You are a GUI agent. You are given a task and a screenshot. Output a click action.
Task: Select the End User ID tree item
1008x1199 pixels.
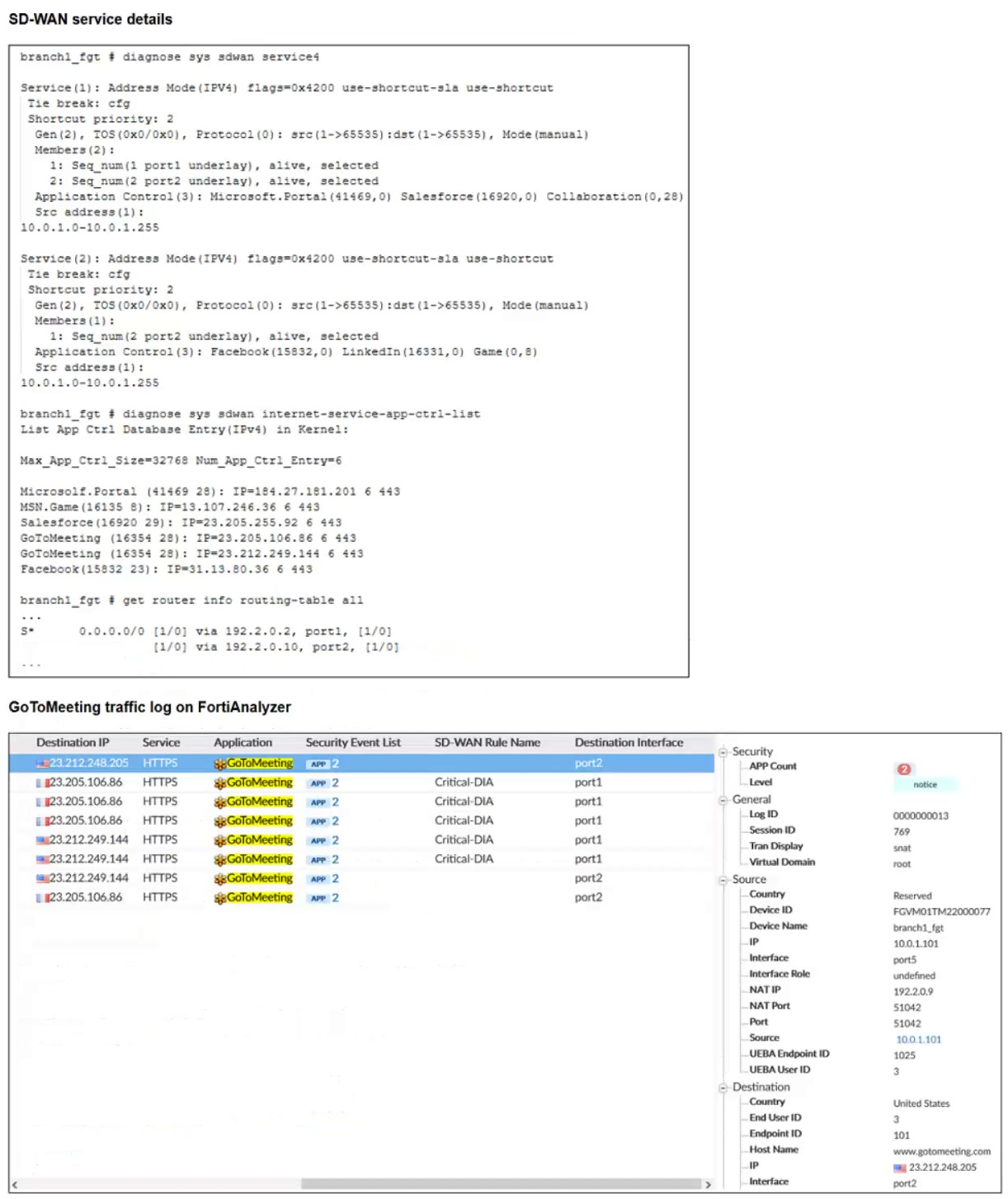[775, 1117]
